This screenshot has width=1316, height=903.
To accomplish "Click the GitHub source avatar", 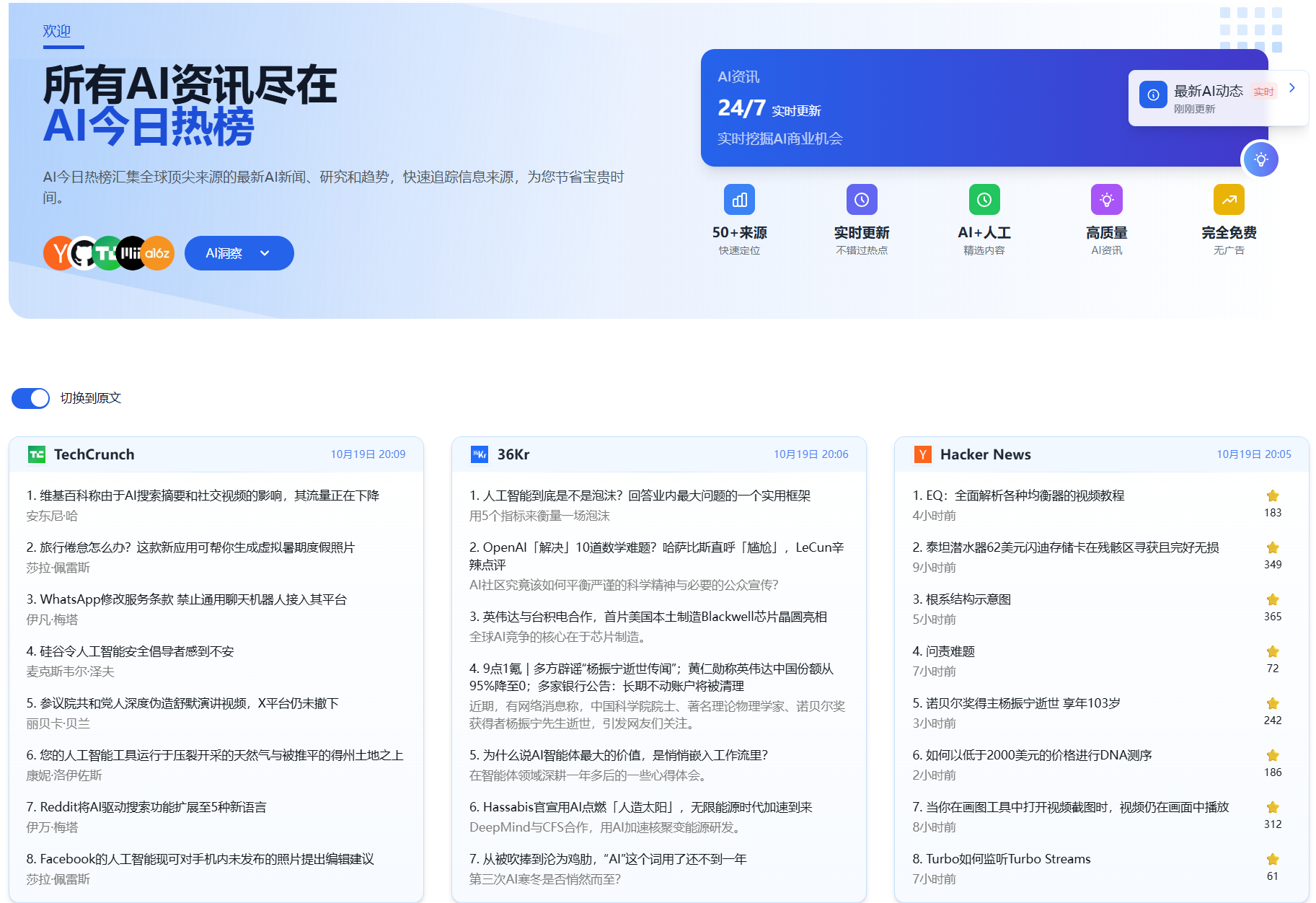I will point(84,253).
